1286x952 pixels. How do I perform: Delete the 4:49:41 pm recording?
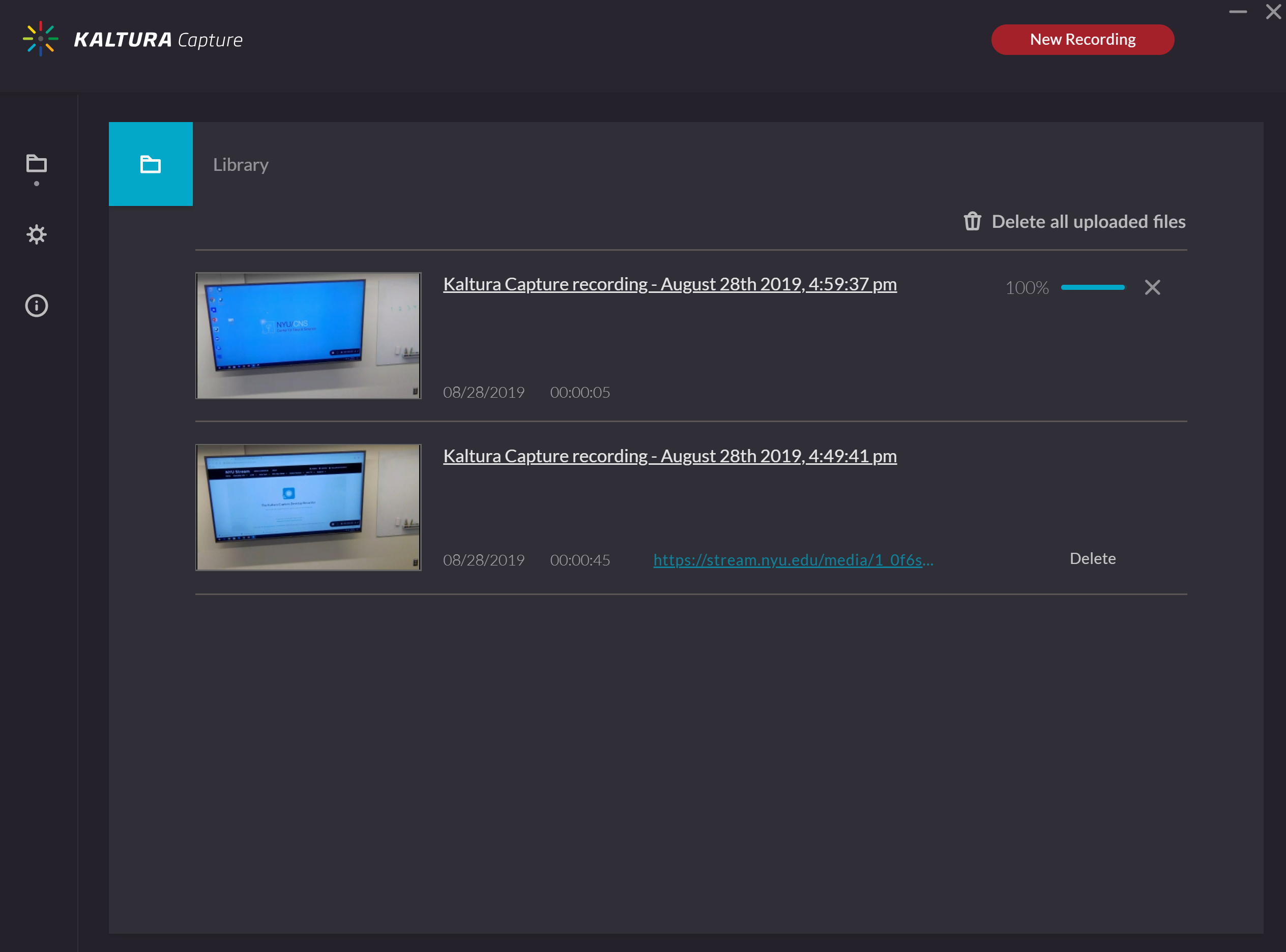(1092, 558)
